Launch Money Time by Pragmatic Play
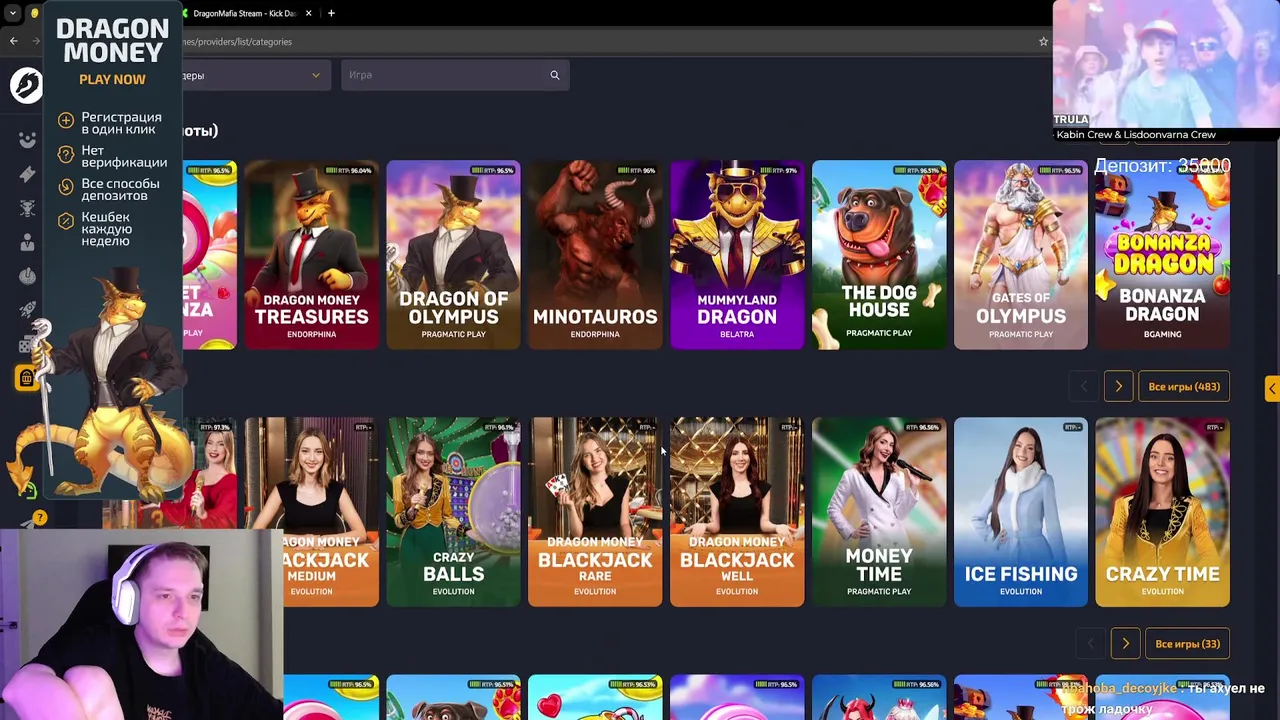 pyautogui.click(x=879, y=512)
